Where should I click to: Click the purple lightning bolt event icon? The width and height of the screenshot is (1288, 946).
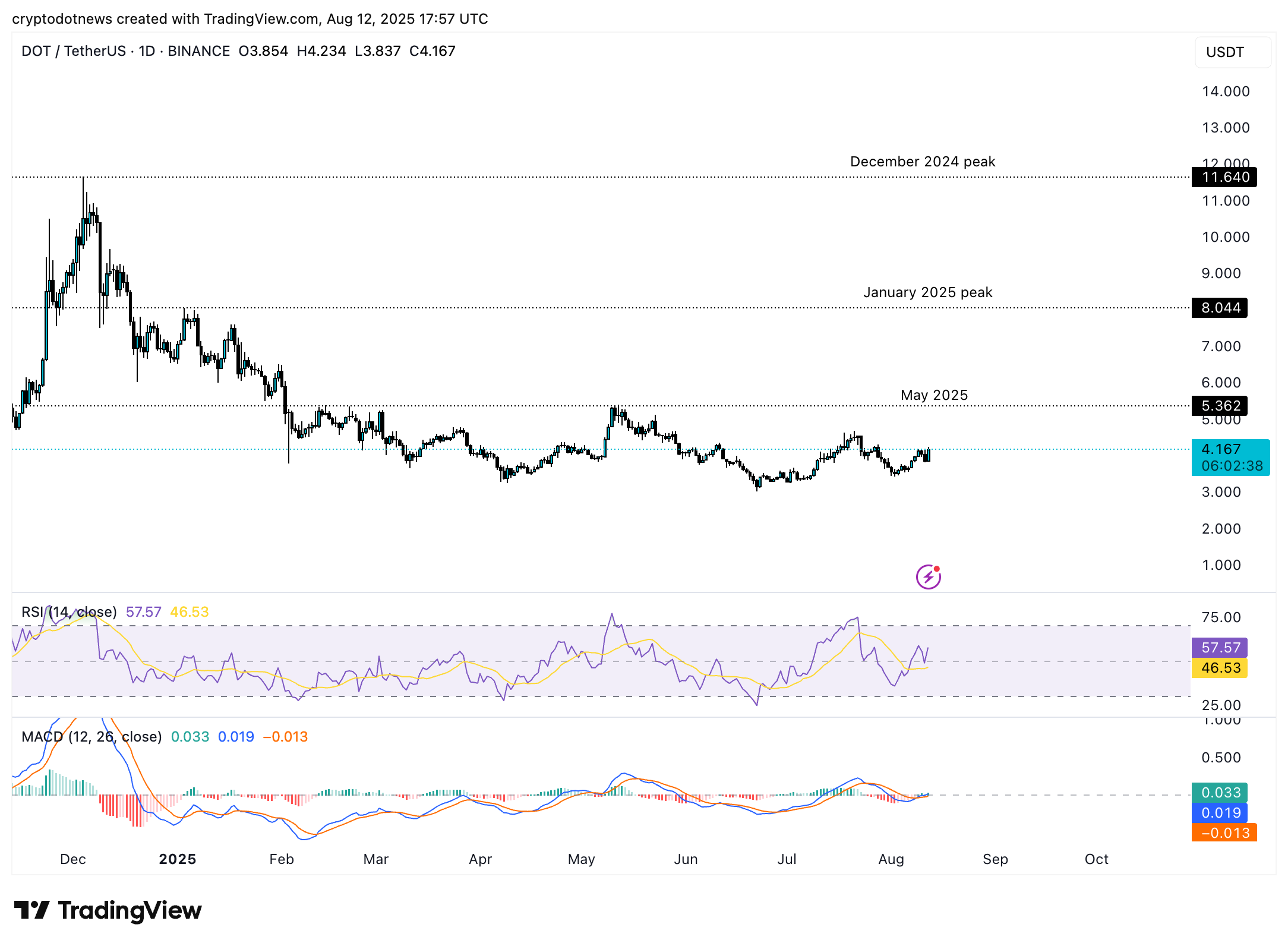click(x=928, y=576)
